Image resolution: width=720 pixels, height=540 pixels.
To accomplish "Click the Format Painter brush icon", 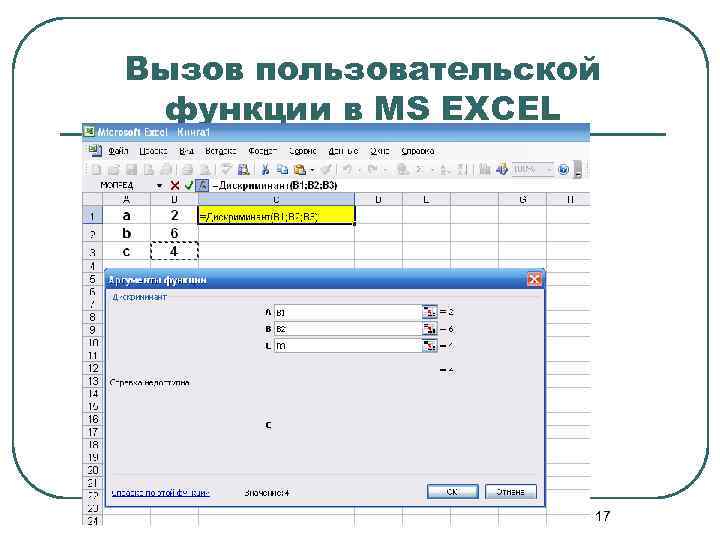I will click(326, 170).
